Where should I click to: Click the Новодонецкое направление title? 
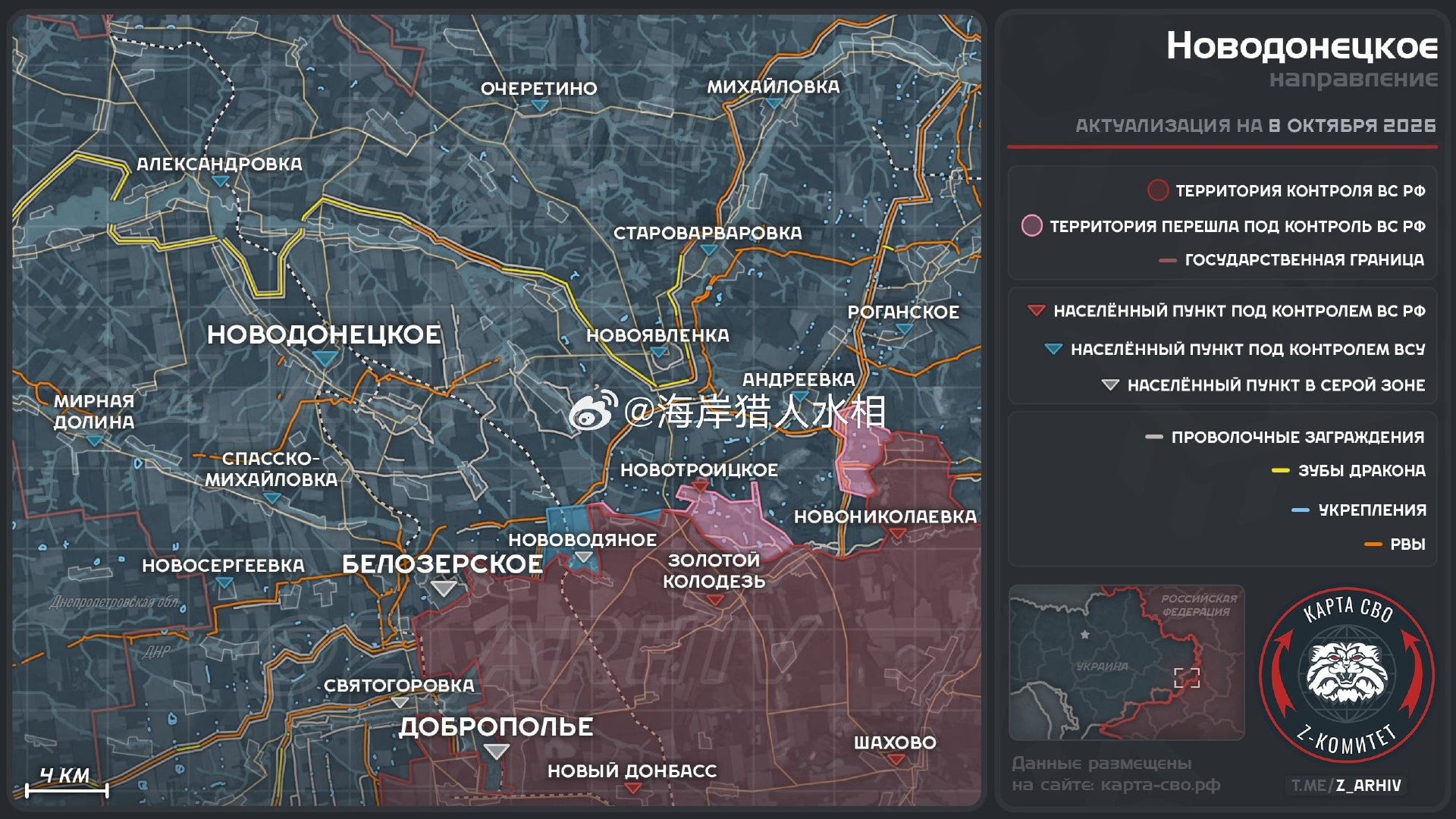[1302, 59]
